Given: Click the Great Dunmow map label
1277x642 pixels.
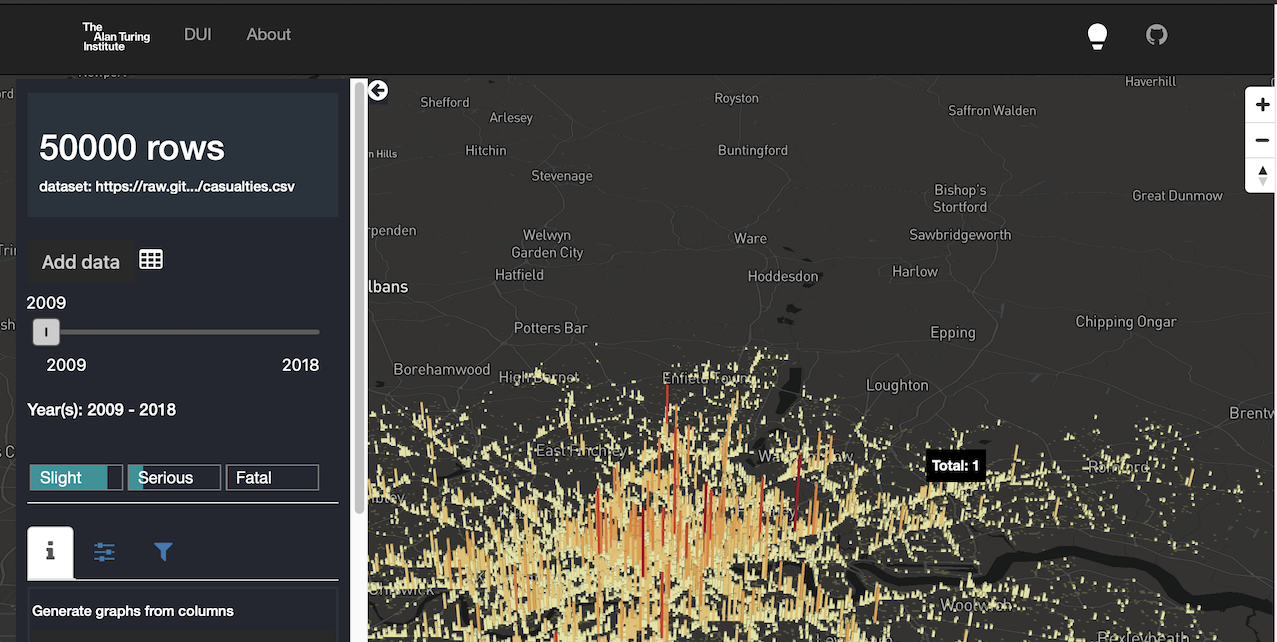Looking at the screenshot, I should 1177,196.
